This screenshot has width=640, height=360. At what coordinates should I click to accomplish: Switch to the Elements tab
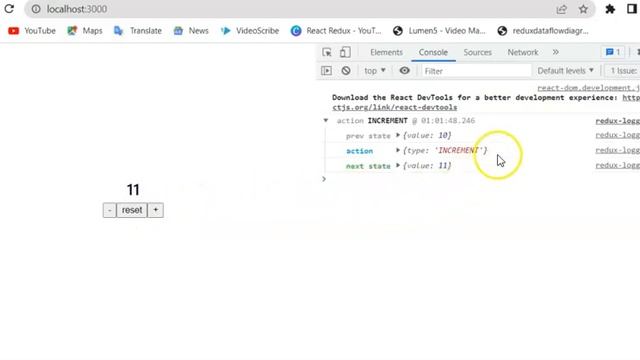coord(386,52)
